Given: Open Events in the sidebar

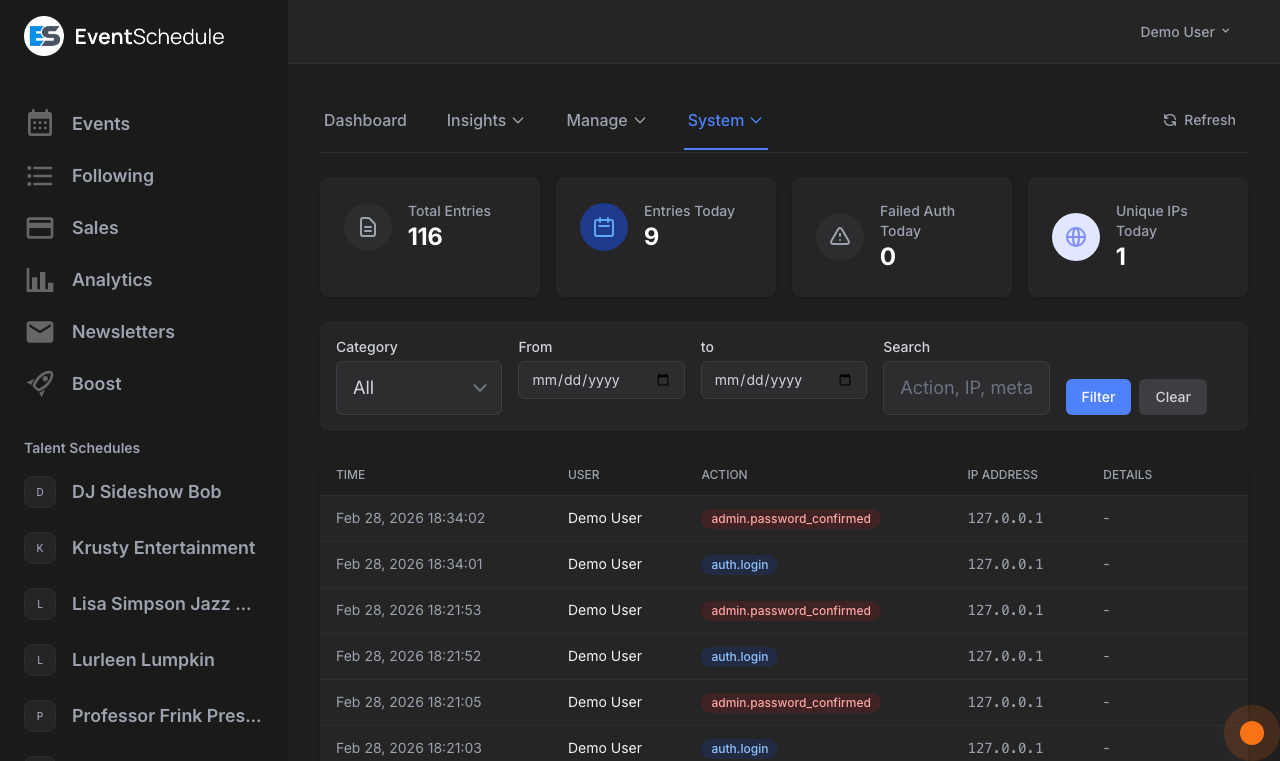Looking at the screenshot, I should coord(101,124).
